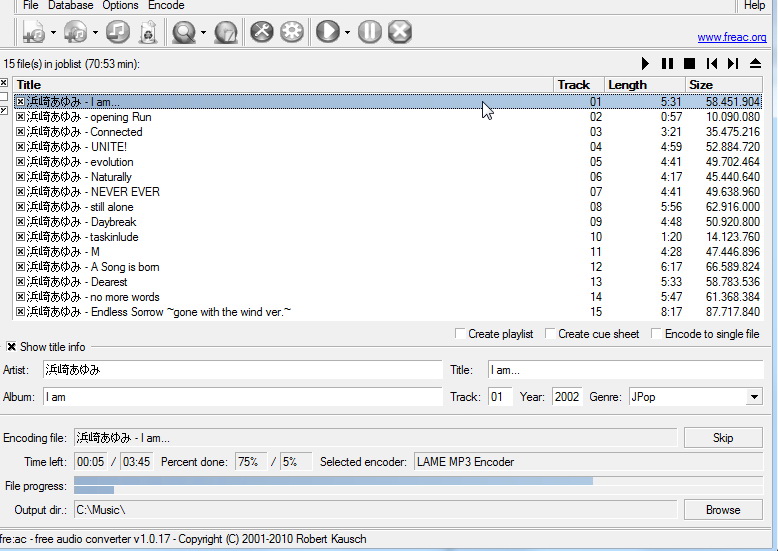
Task: Play selected track with joblist play button
Action: coord(645,64)
